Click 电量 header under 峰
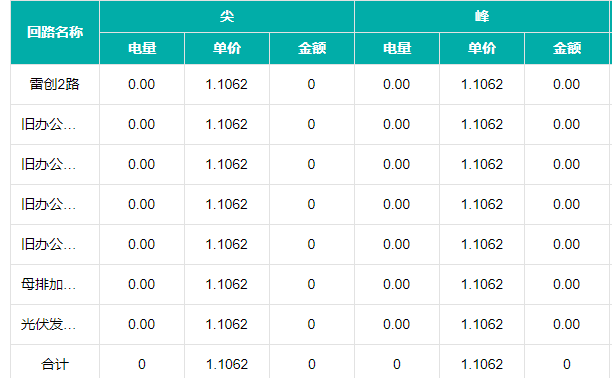 pos(397,48)
